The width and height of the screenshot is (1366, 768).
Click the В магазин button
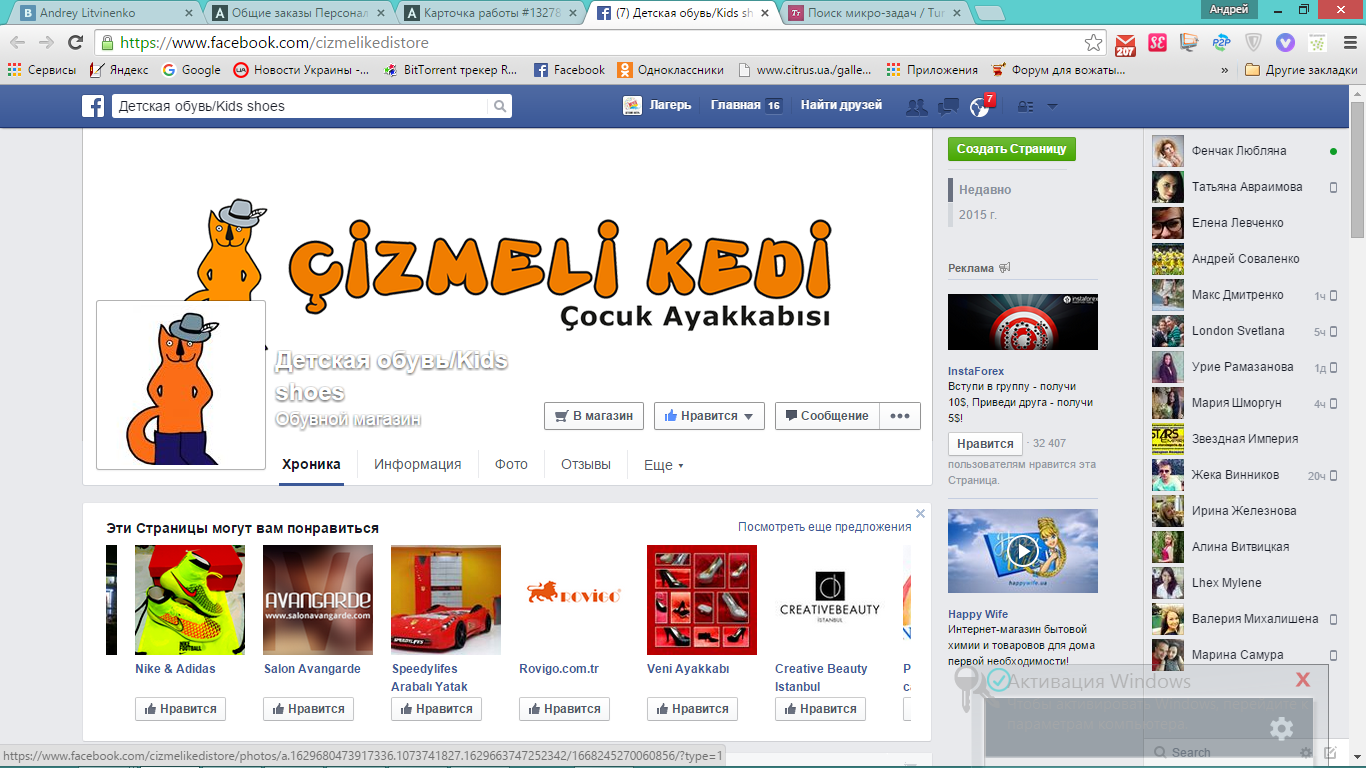pos(594,416)
